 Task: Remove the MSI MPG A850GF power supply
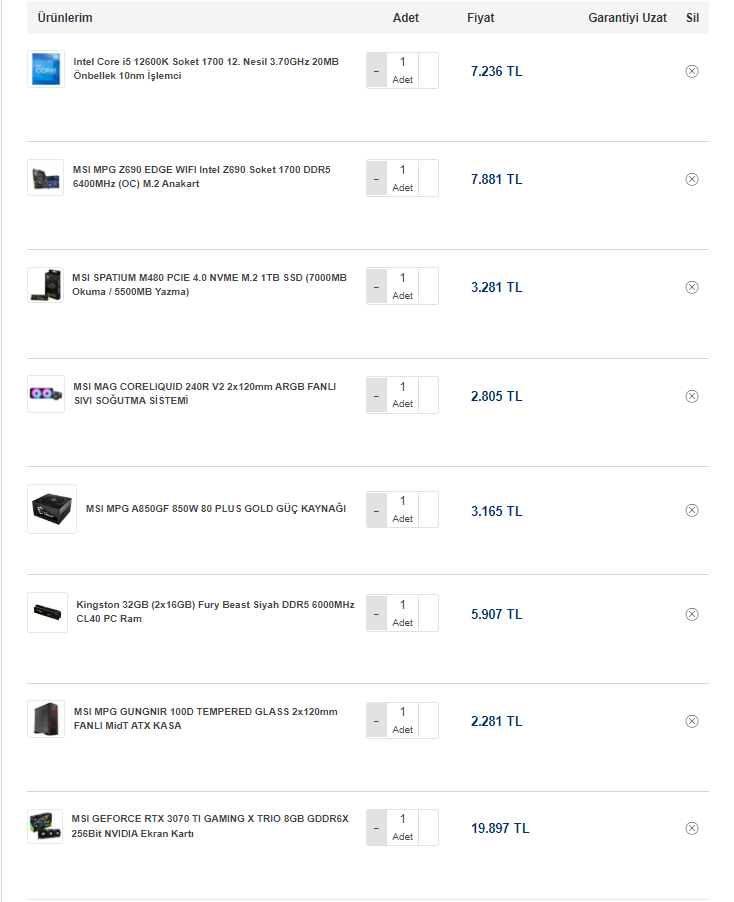coord(692,511)
